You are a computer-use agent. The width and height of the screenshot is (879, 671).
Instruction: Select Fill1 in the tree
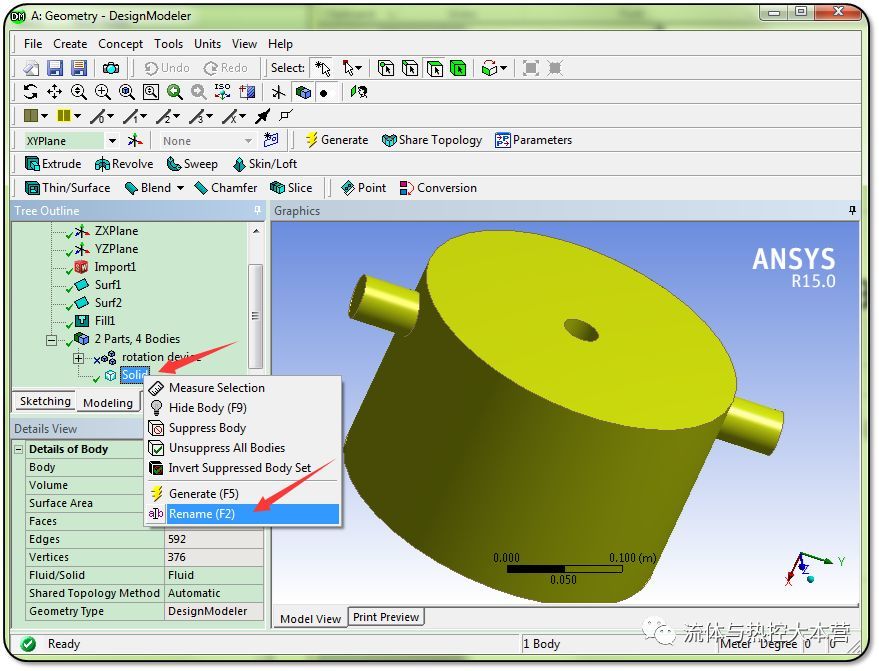tap(104, 321)
